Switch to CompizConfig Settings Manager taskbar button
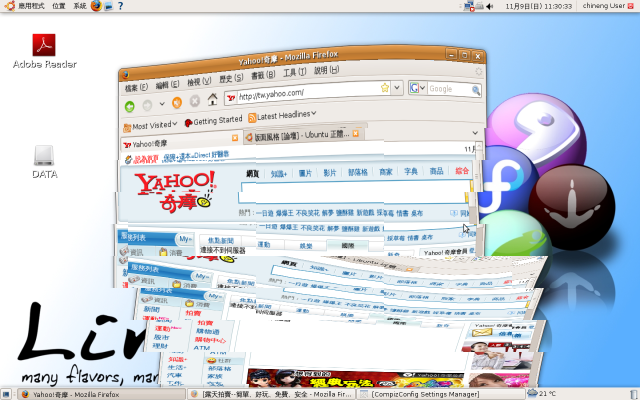 click(440, 394)
